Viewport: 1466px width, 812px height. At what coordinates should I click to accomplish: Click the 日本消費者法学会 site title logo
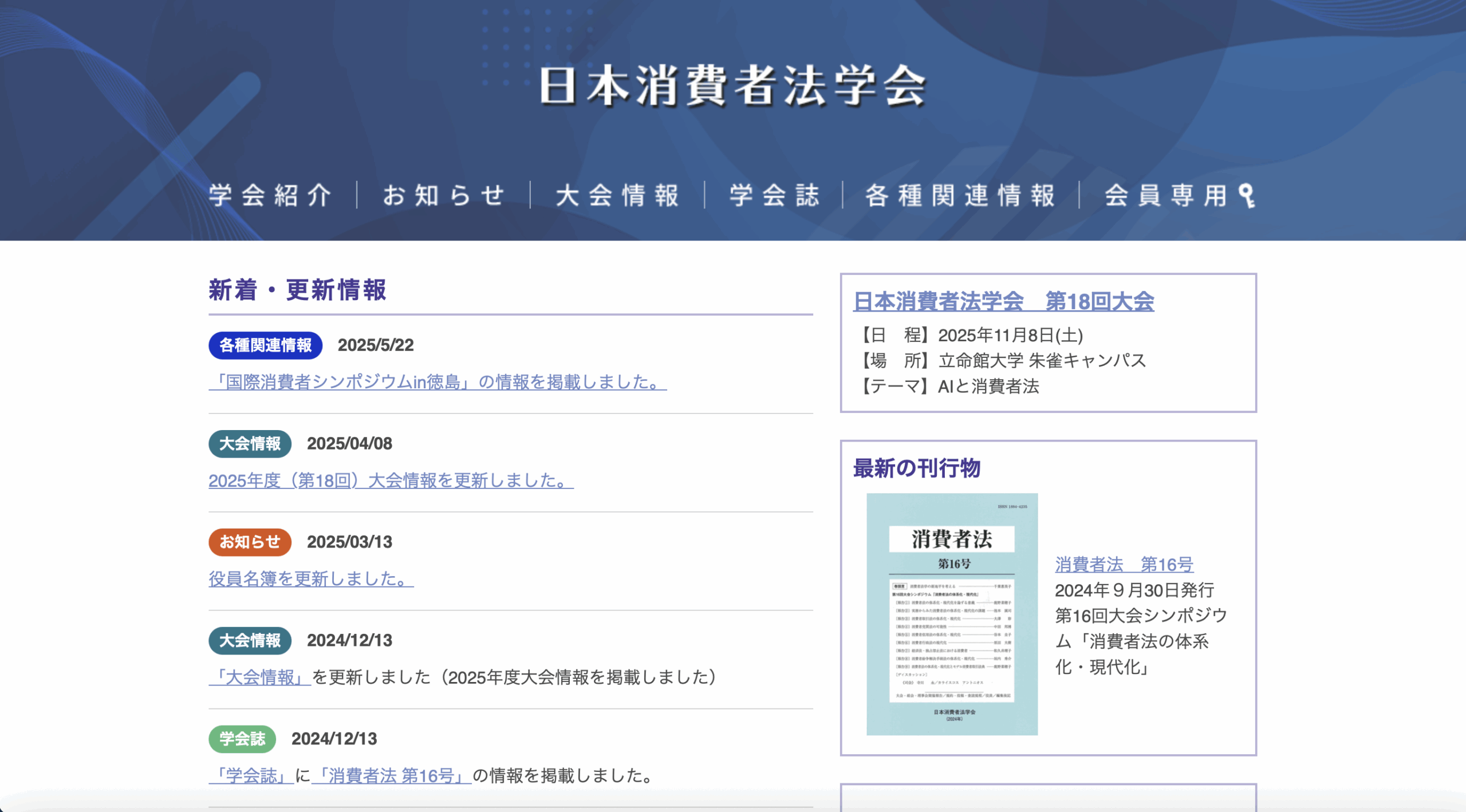tap(733, 87)
